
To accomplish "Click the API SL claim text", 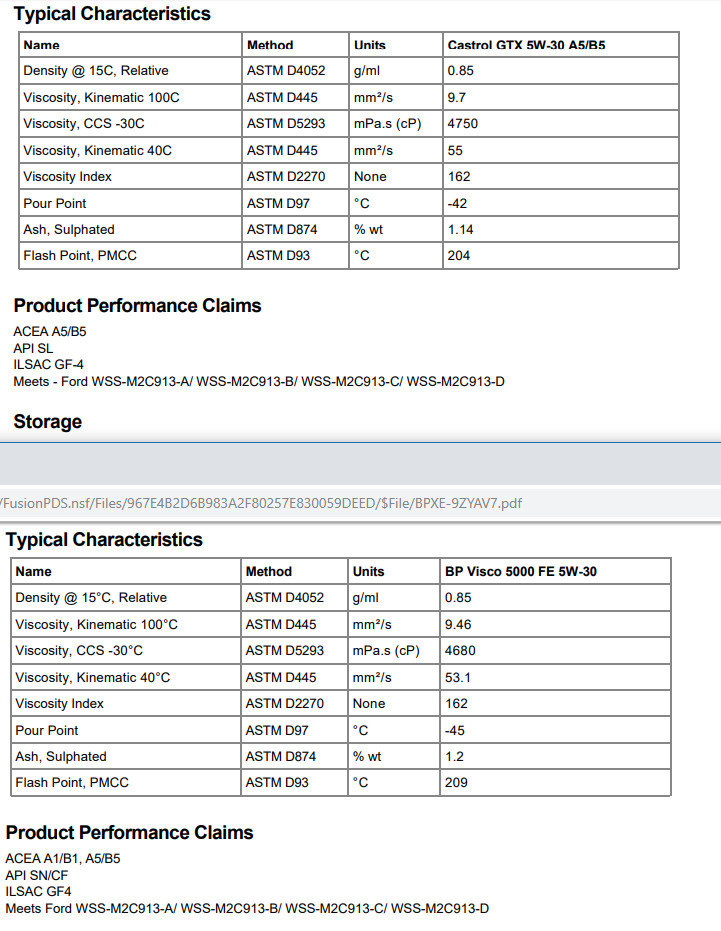I will coord(33,348).
